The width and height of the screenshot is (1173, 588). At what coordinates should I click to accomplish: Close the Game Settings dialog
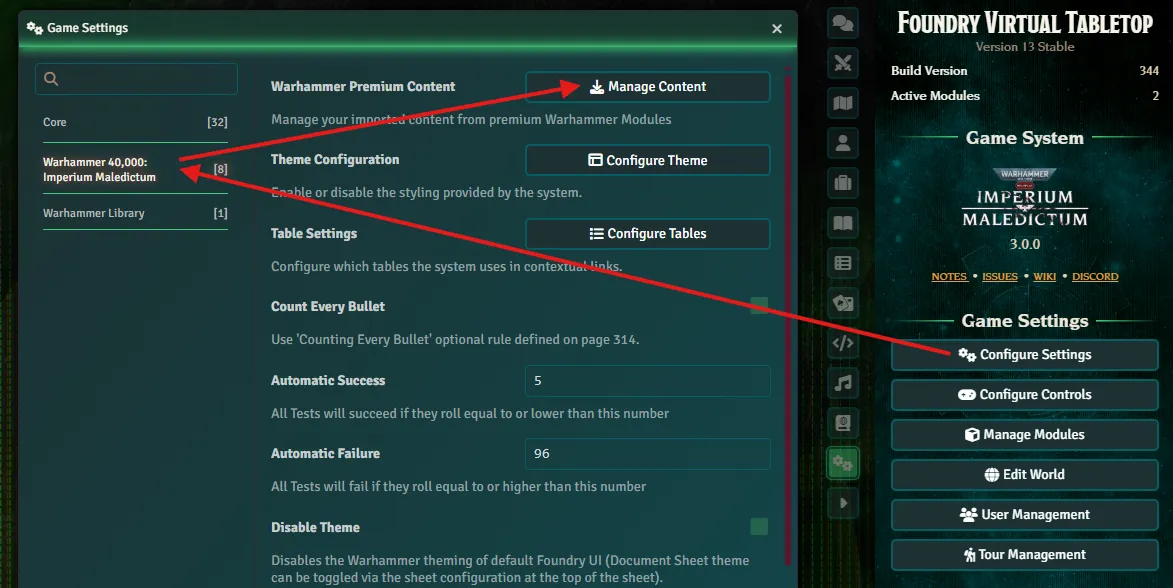pyautogui.click(x=777, y=28)
